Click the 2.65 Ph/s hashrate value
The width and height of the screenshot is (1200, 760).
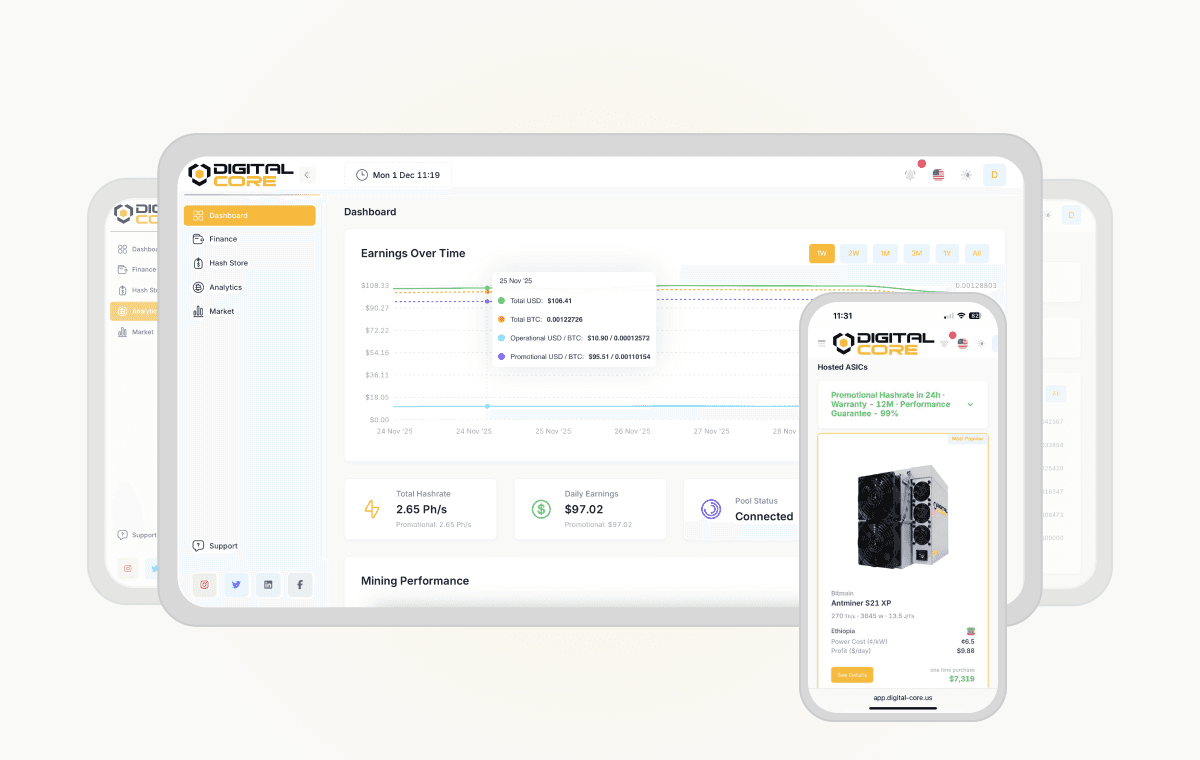click(x=422, y=509)
